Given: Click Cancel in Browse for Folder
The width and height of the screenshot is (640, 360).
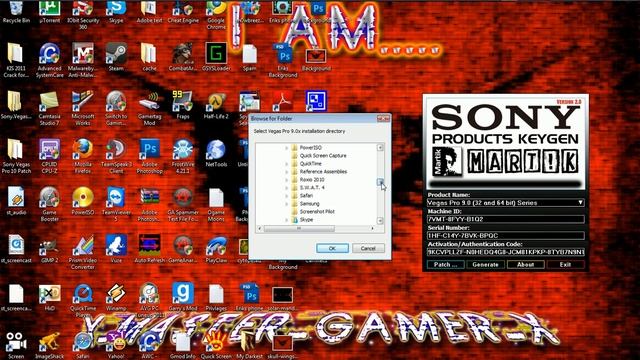Looking at the screenshot, I should (x=368, y=248).
